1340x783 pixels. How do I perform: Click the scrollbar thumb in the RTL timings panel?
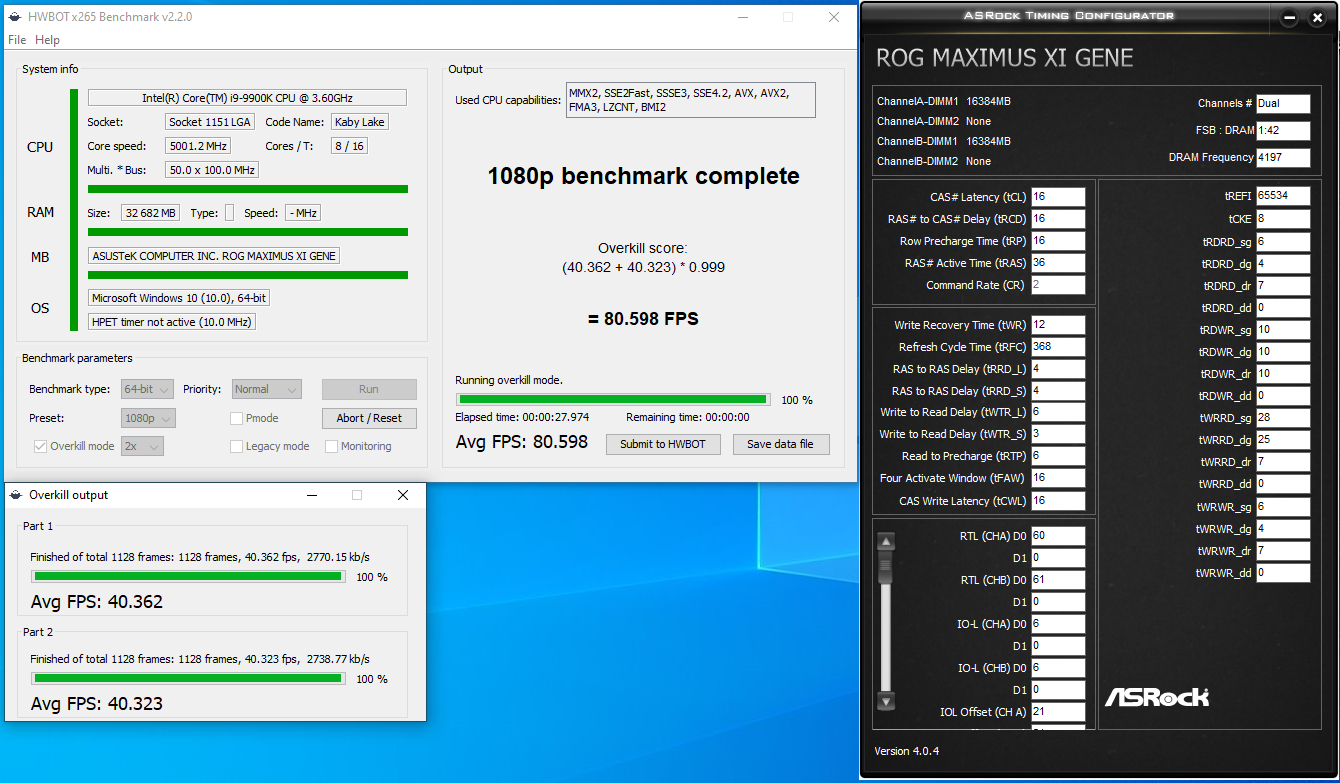pyautogui.click(x=885, y=566)
